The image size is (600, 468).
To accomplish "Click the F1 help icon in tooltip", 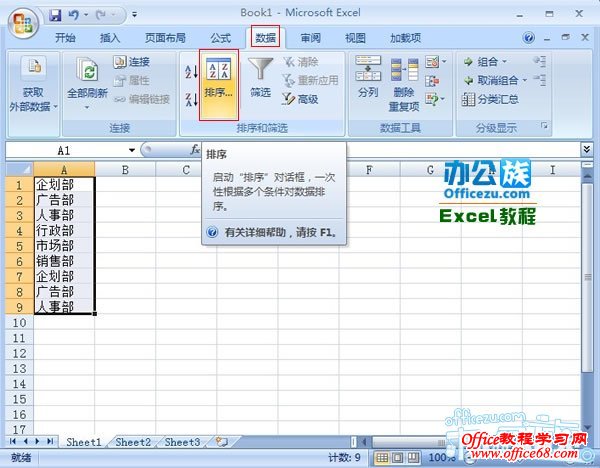I will click(x=212, y=232).
